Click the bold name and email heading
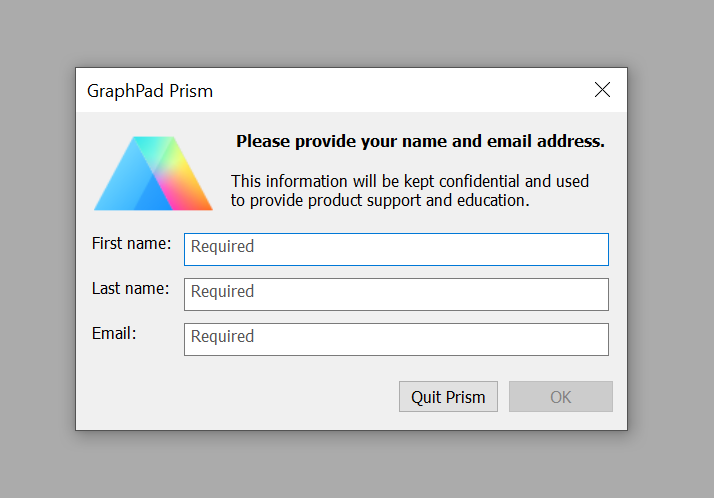Viewport: 714px width, 498px height. click(x=420, y=141)
